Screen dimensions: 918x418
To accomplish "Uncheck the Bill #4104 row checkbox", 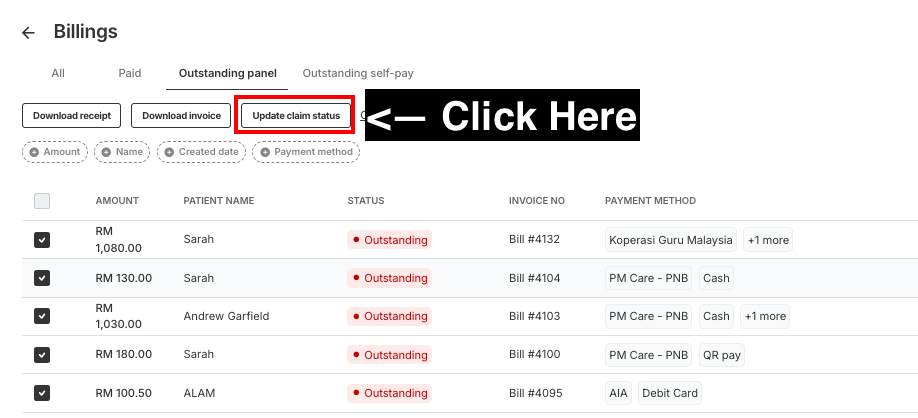I will pyautogui.click(x=42, y=278).
